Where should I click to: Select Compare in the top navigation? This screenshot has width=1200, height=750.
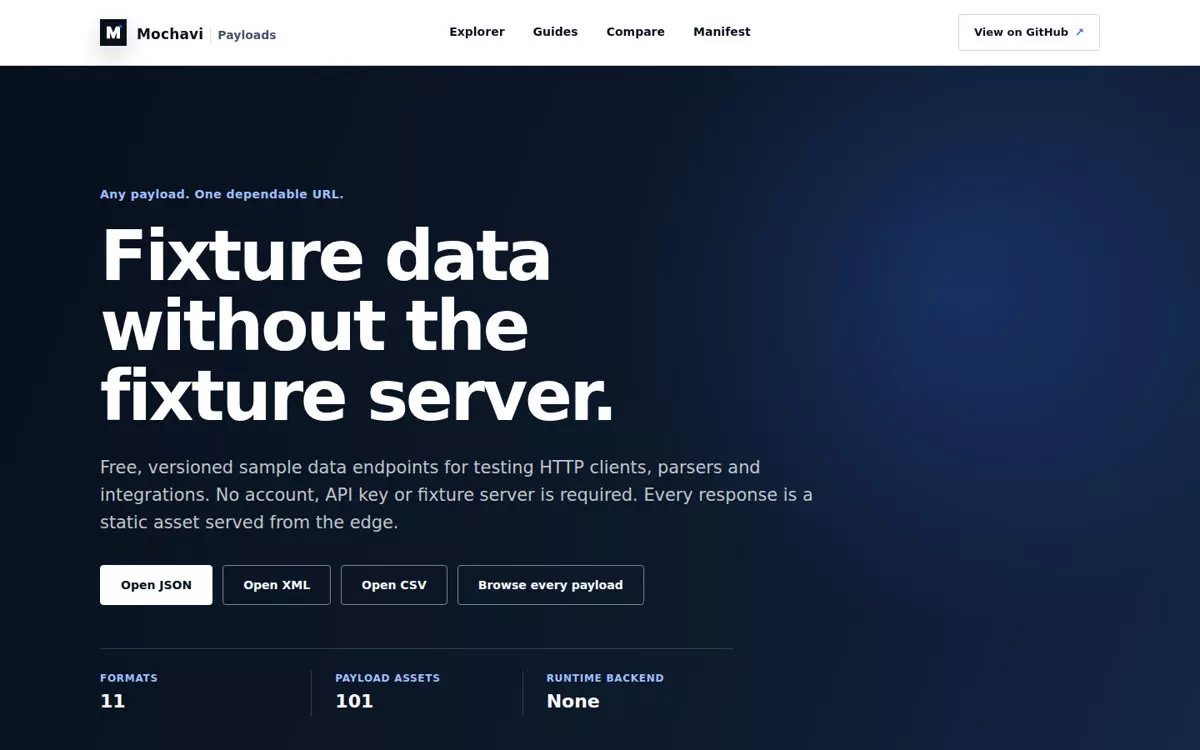(635, 32)
